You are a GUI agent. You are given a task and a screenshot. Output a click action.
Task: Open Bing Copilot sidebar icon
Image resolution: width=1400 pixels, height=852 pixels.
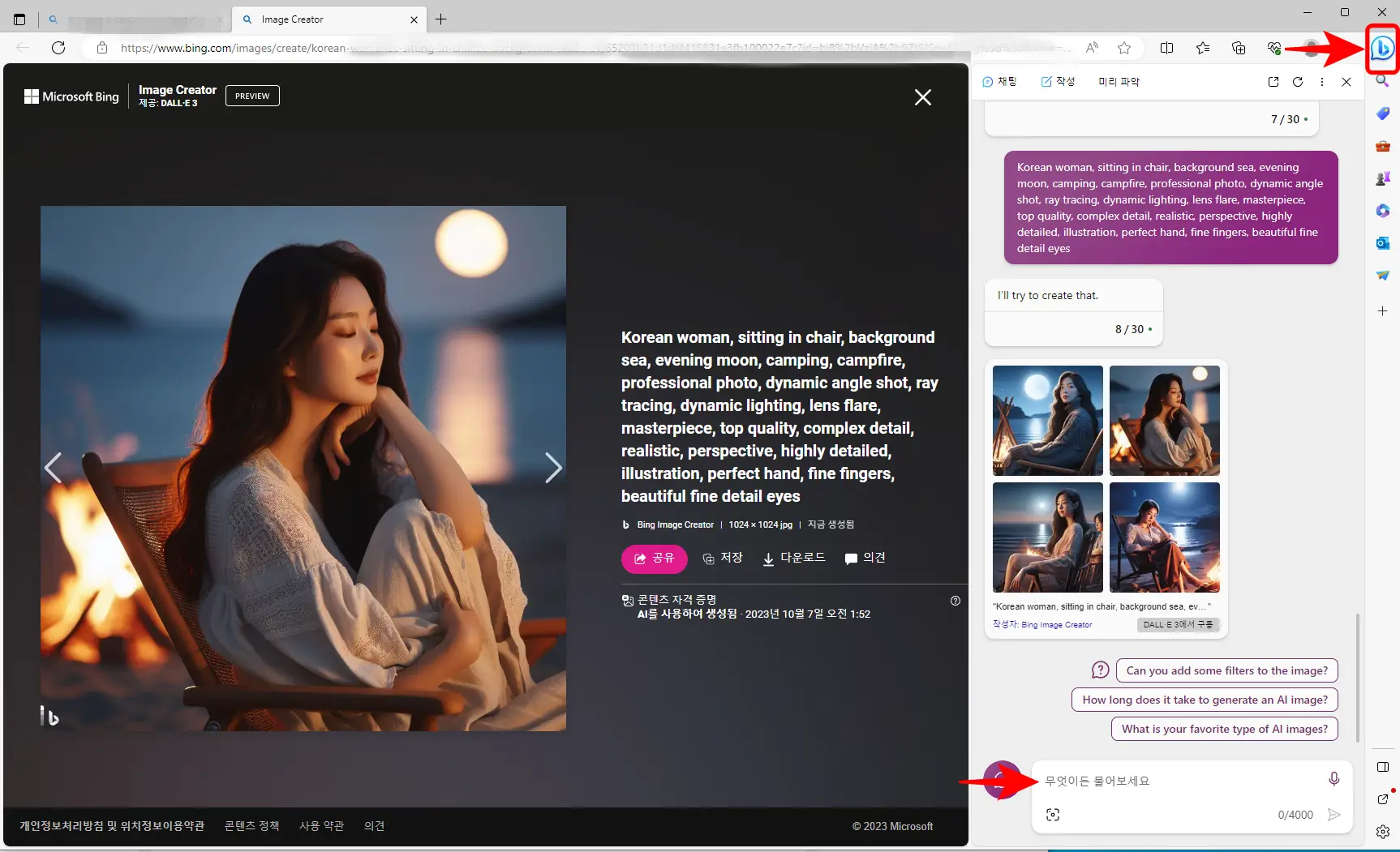[x=1383, y=50]
